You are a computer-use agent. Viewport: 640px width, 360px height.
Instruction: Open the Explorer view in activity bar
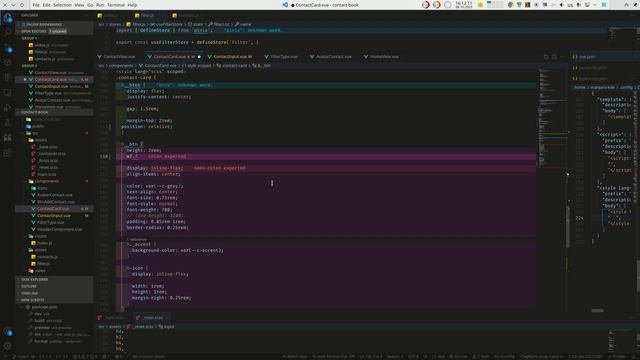(x=7, y=18)
